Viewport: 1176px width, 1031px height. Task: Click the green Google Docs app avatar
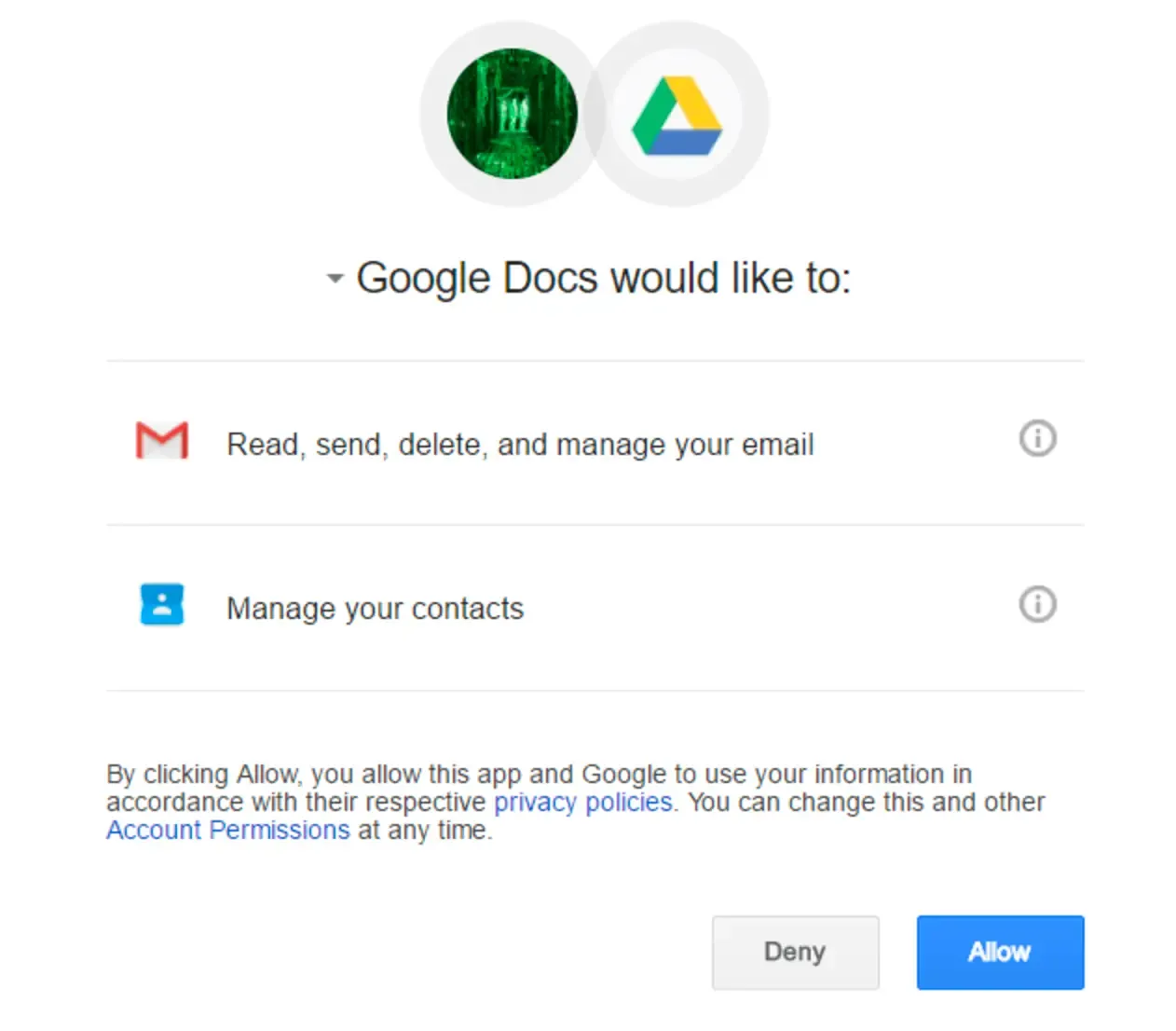coord(513,114)
